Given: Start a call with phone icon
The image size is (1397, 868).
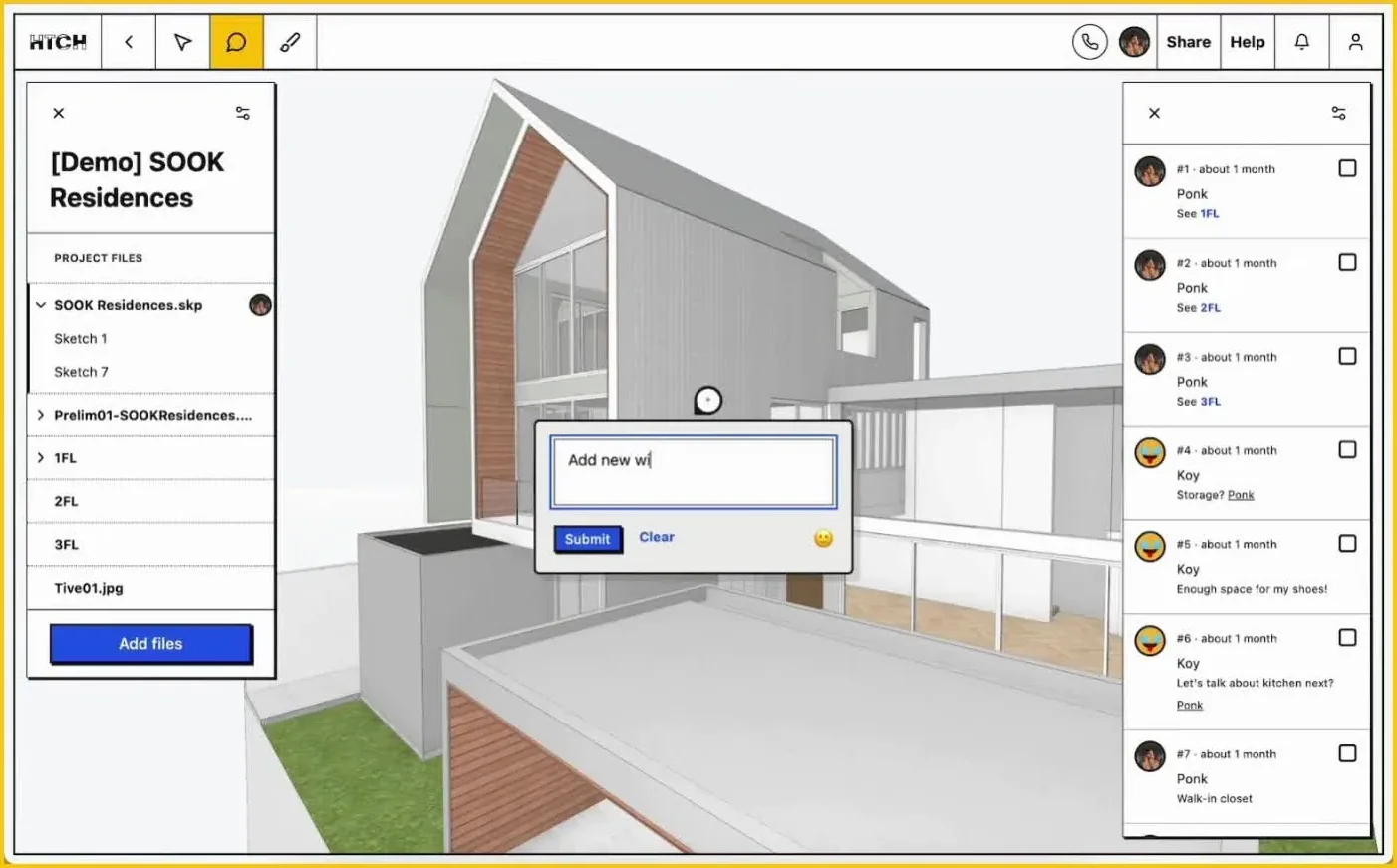Looking at the screenshot, I should [x=1090, y=42].
